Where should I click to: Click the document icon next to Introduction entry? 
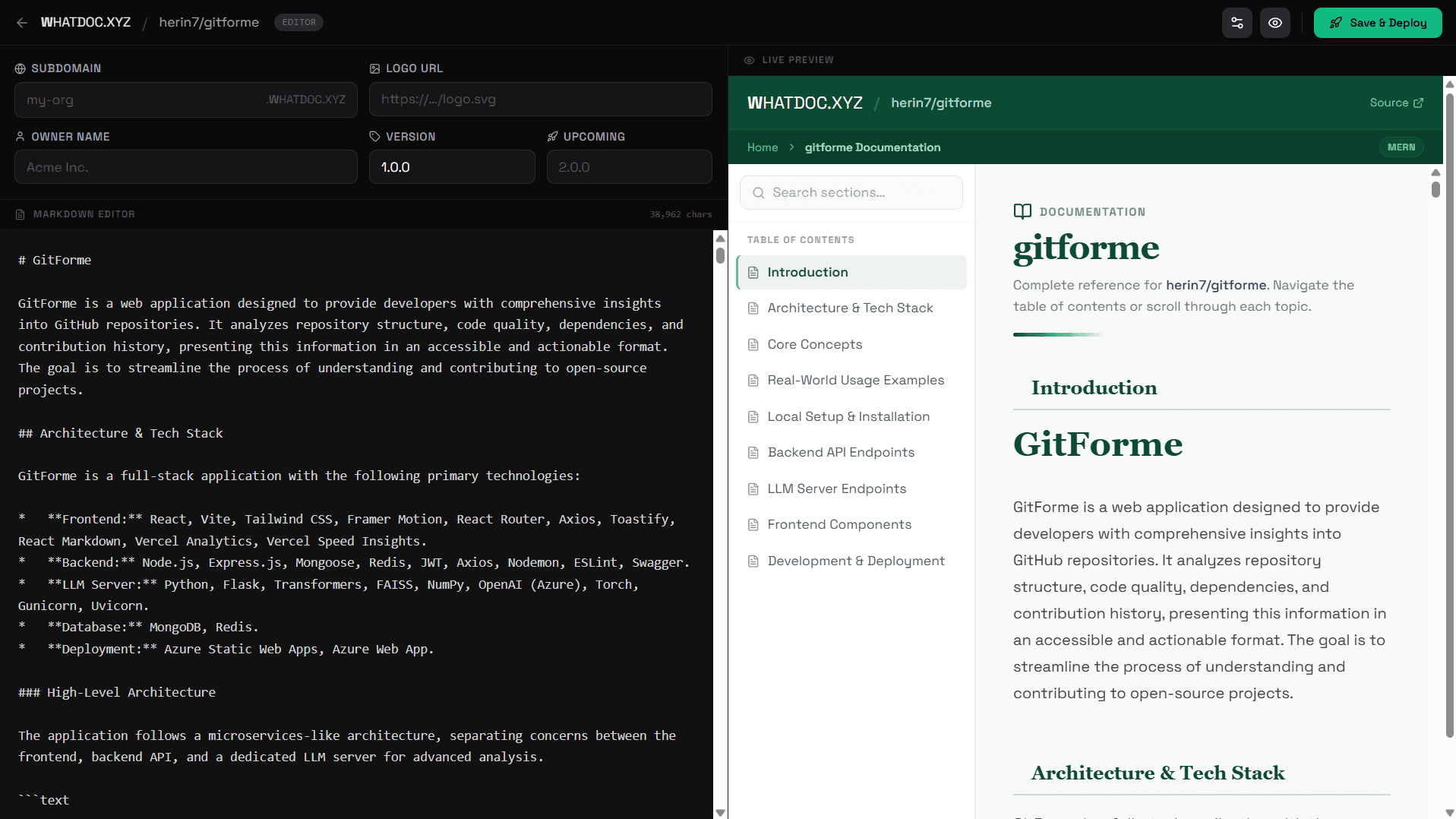tap(753, 272)
